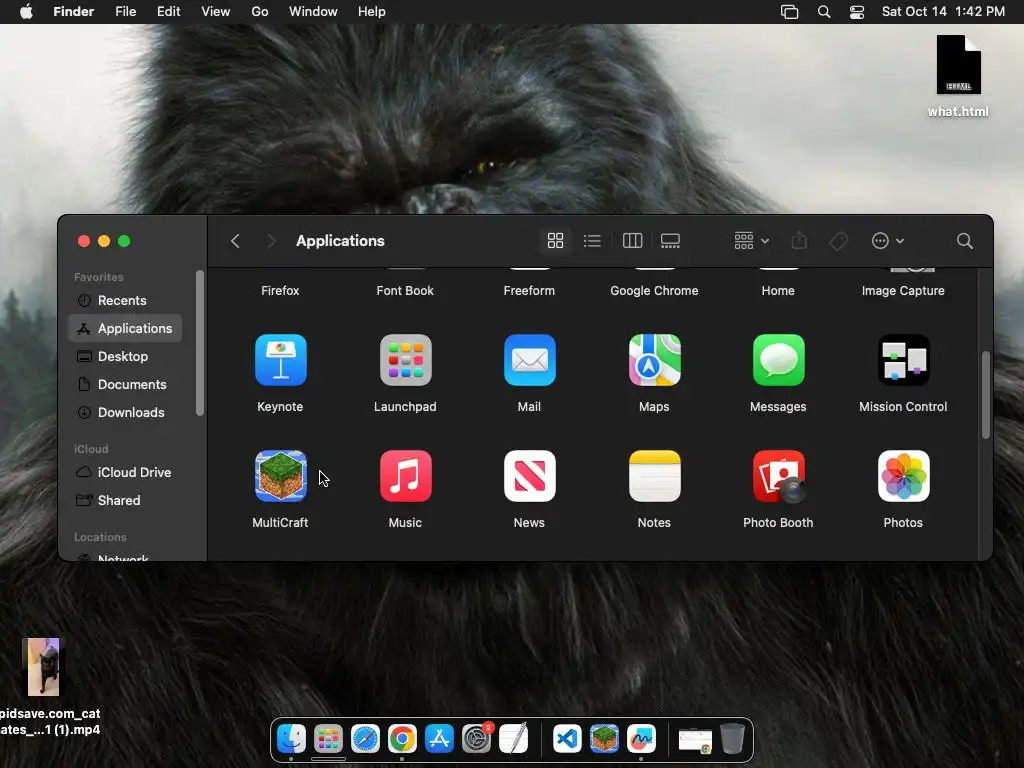The image size is (1024, 768).
Task: Select the Photos app icon
Action: [x=903, y=476]
